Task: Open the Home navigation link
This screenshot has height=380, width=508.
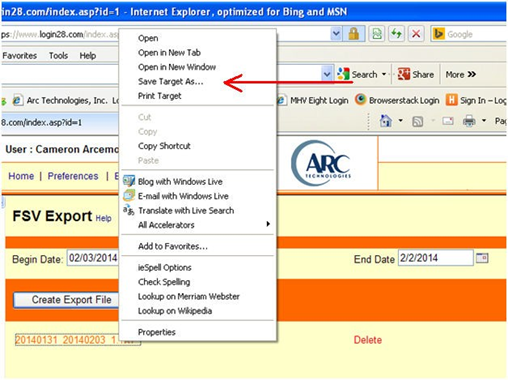Action: point(21,176)
